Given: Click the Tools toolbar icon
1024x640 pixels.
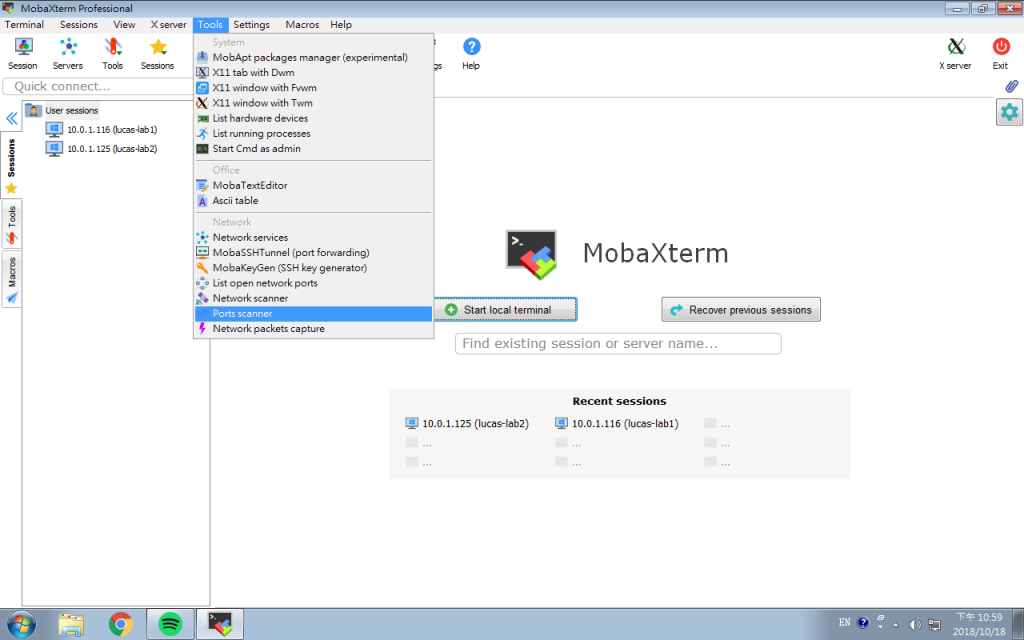Looking at the screenshot, I should (112, 54).
